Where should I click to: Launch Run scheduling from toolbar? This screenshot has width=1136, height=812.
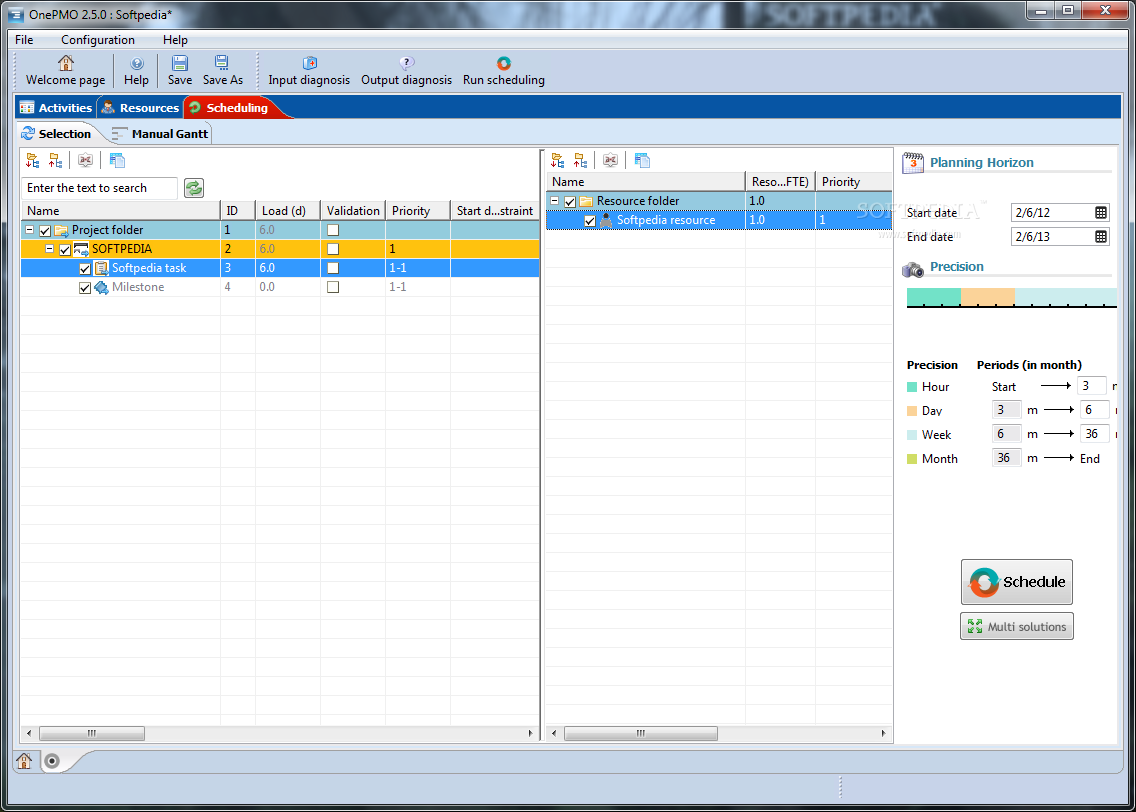[x=504, y=71]
